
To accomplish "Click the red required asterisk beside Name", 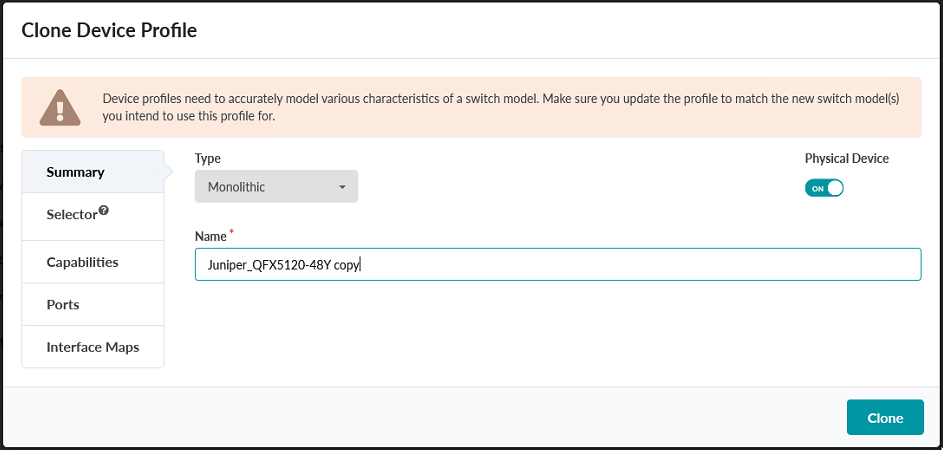I will 233,233.
